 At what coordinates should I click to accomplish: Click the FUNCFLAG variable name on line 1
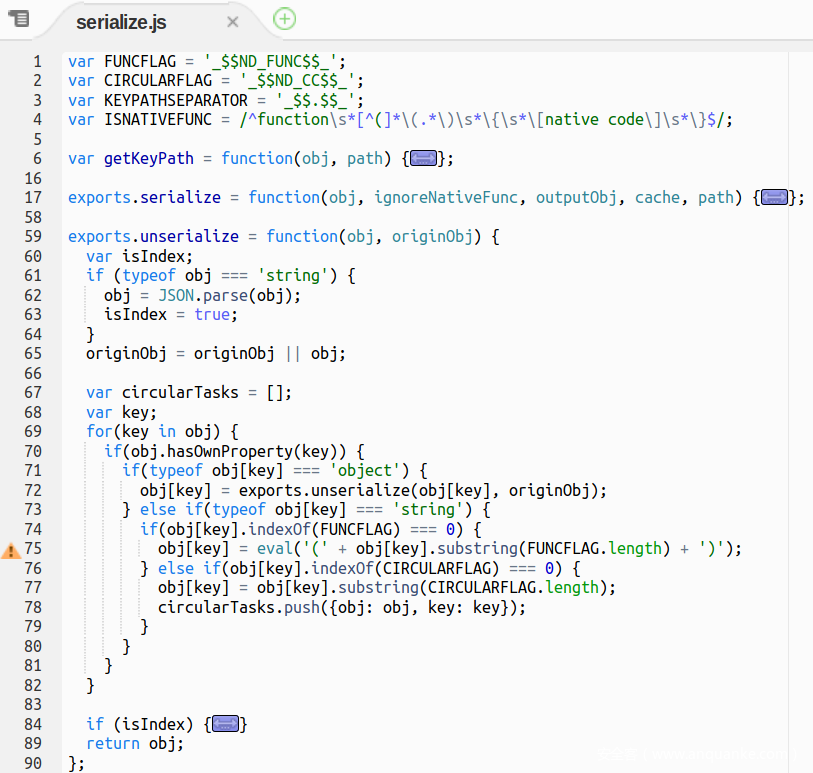click(x=139, y=61)
